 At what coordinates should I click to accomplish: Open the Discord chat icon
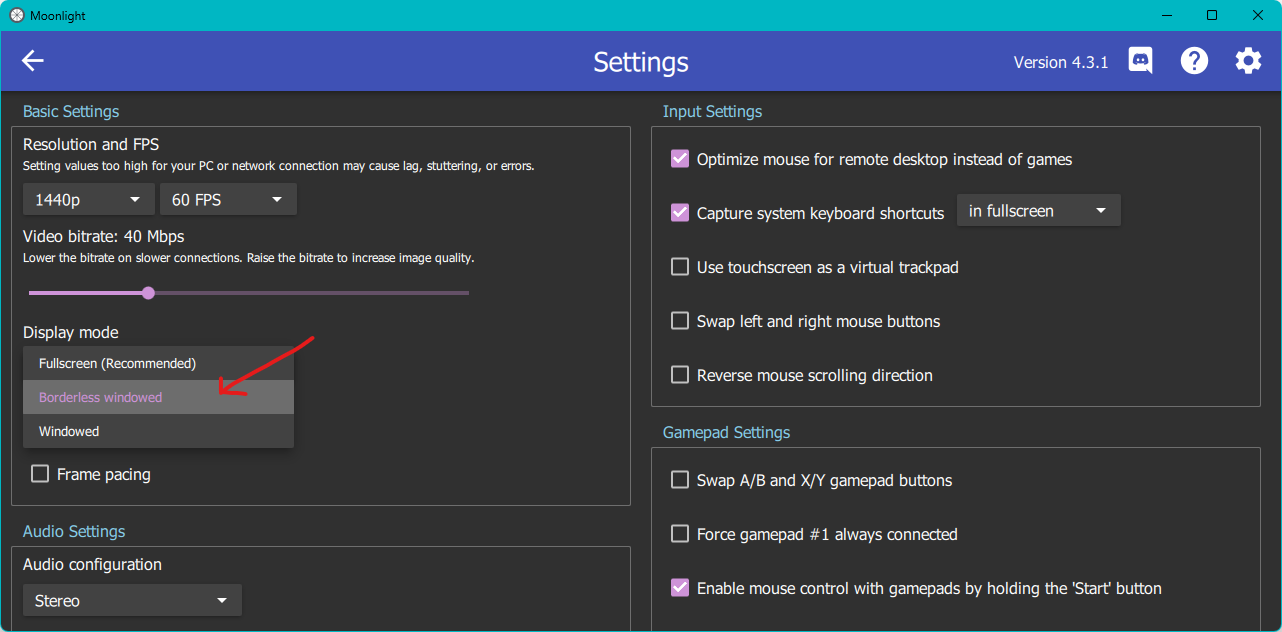click(1139, 60)
